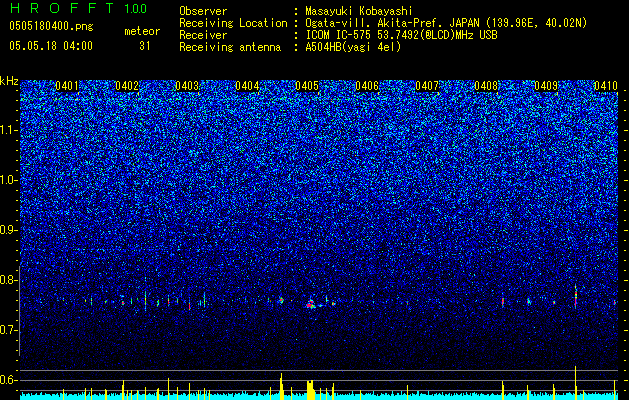The image size is (629, 400).
Task: Click the Observer label
Action: [203, 11]
